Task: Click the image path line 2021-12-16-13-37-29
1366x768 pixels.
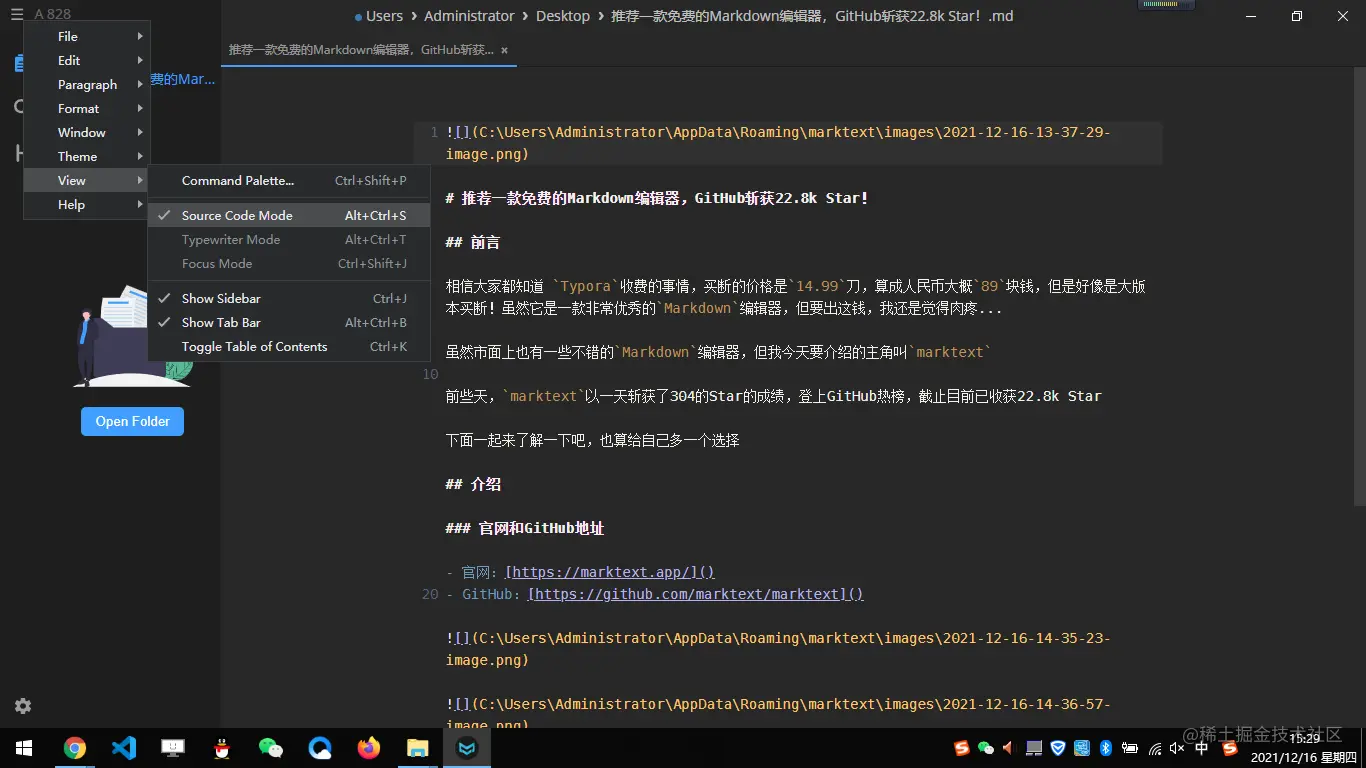Action: [778, 143]
